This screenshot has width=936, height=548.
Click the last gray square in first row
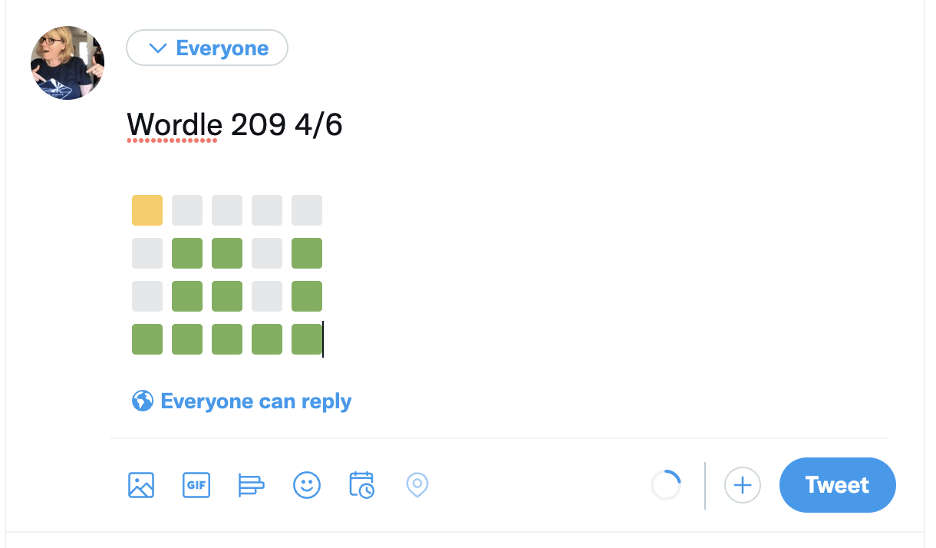[307, 211]
